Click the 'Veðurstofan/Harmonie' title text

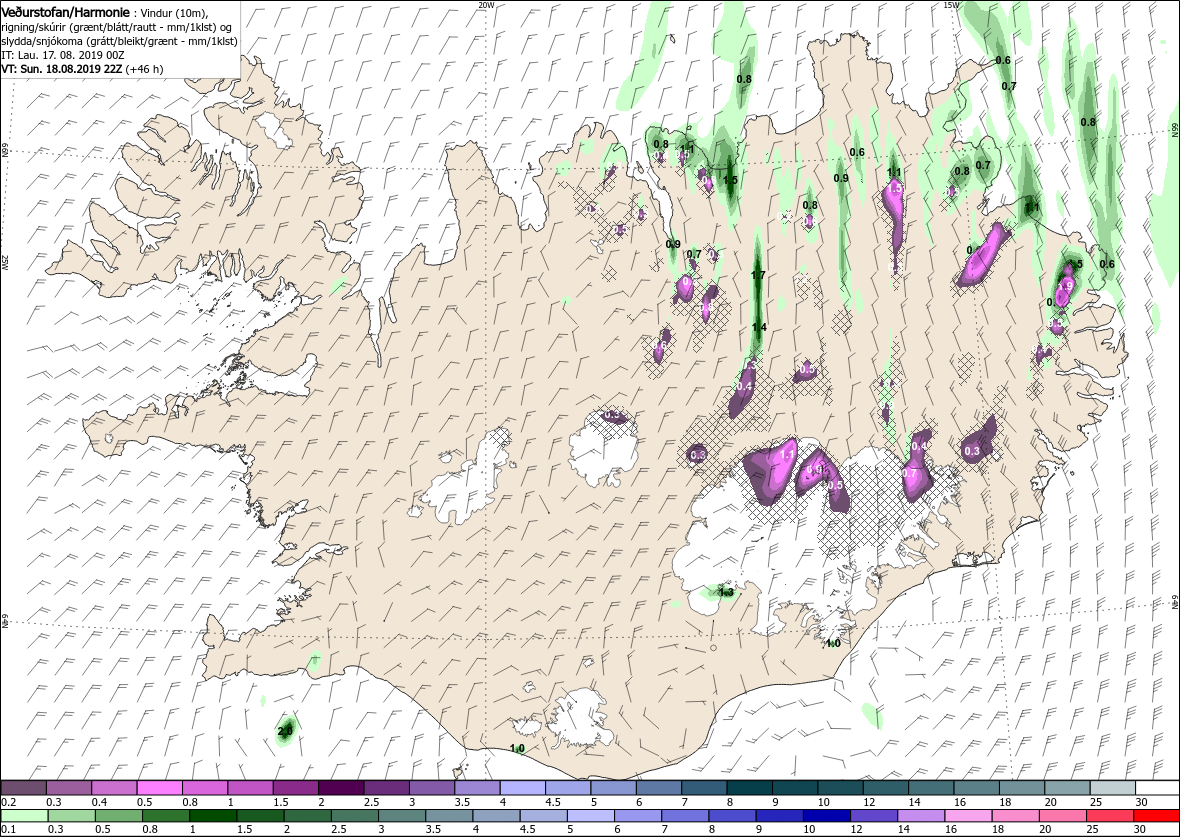pyautogui.click(x=65, y=13)
